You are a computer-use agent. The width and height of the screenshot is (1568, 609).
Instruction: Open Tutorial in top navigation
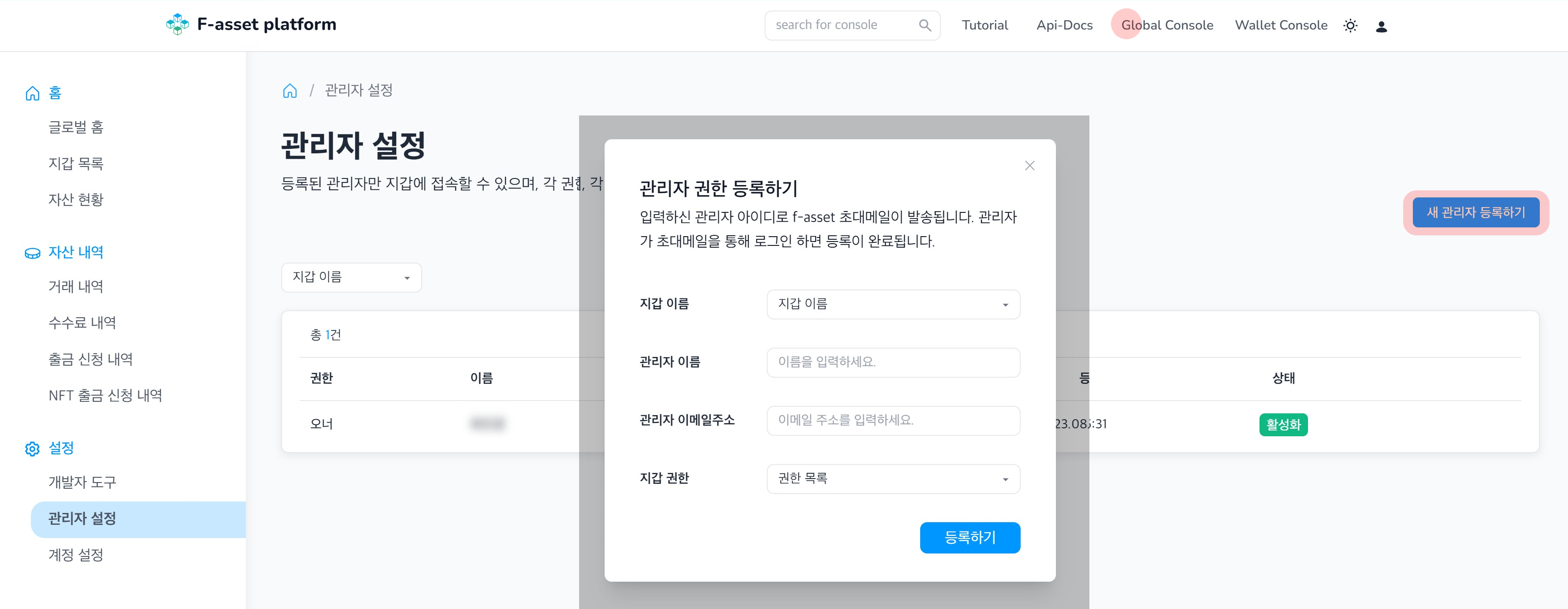(x=984, y=26)
